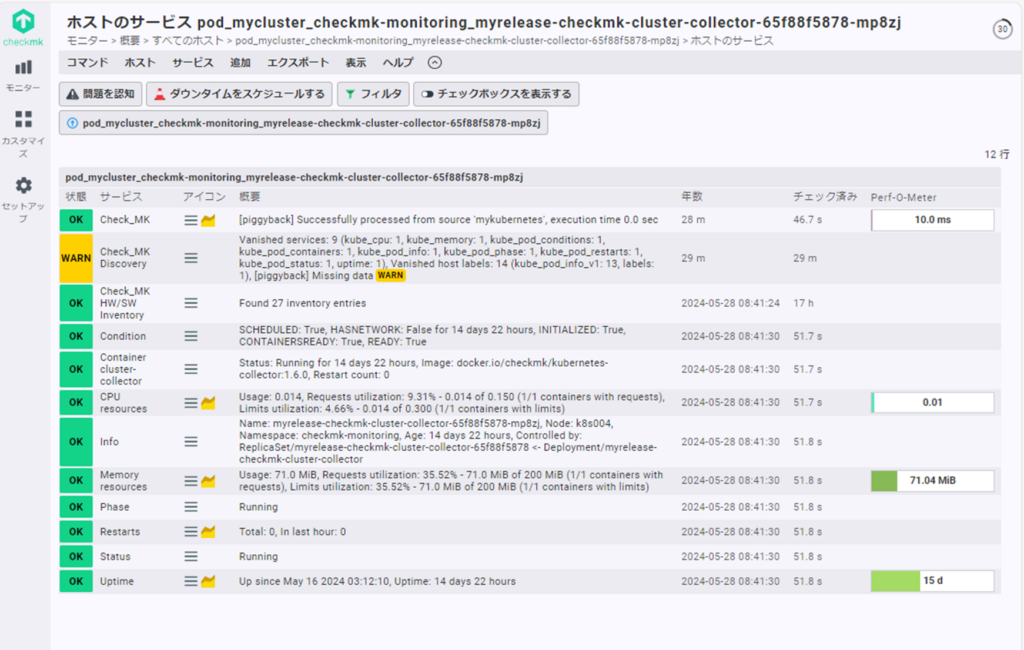Open action menu for Uptime service

(x=191, y=581)
